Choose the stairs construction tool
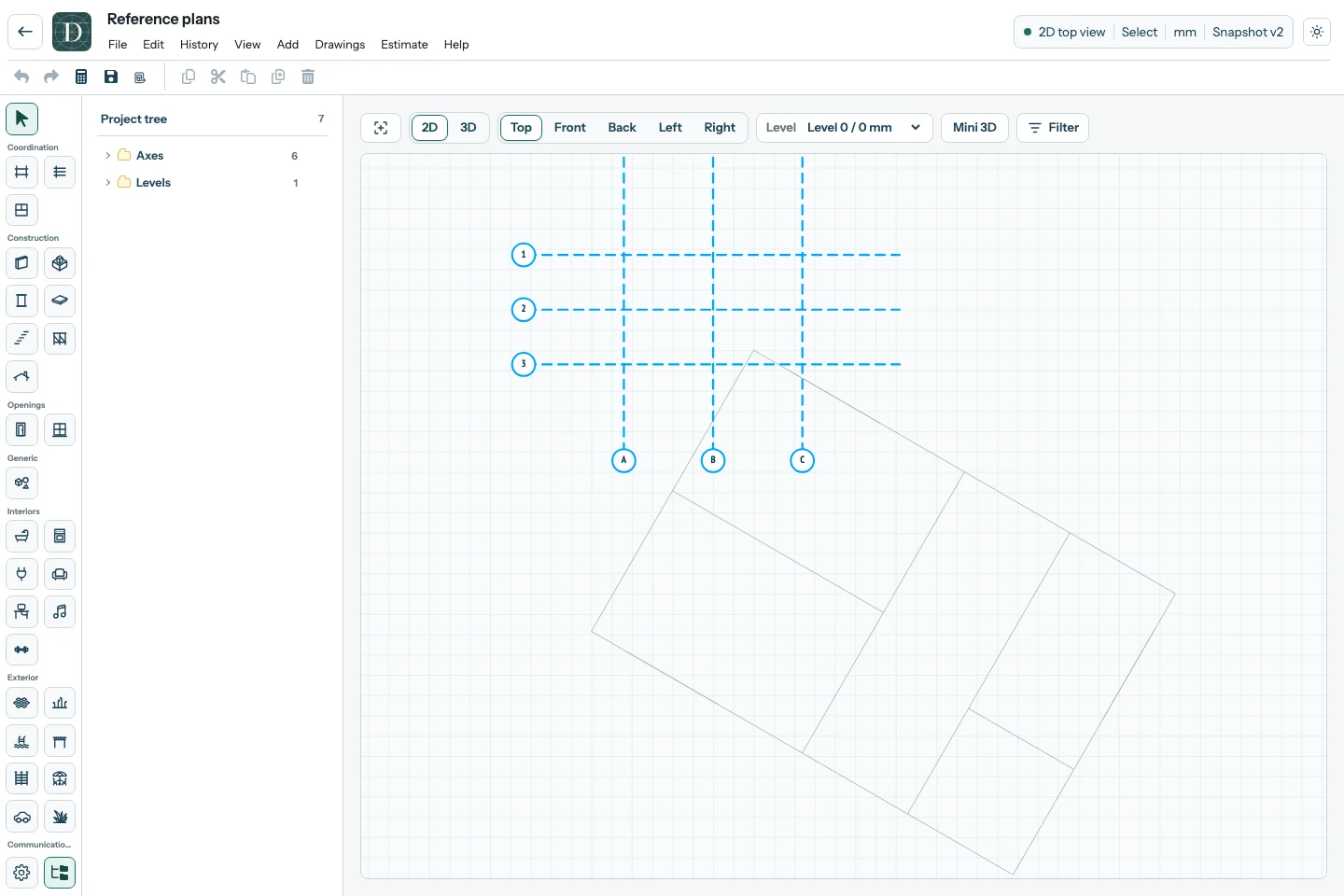 [21, 339]
